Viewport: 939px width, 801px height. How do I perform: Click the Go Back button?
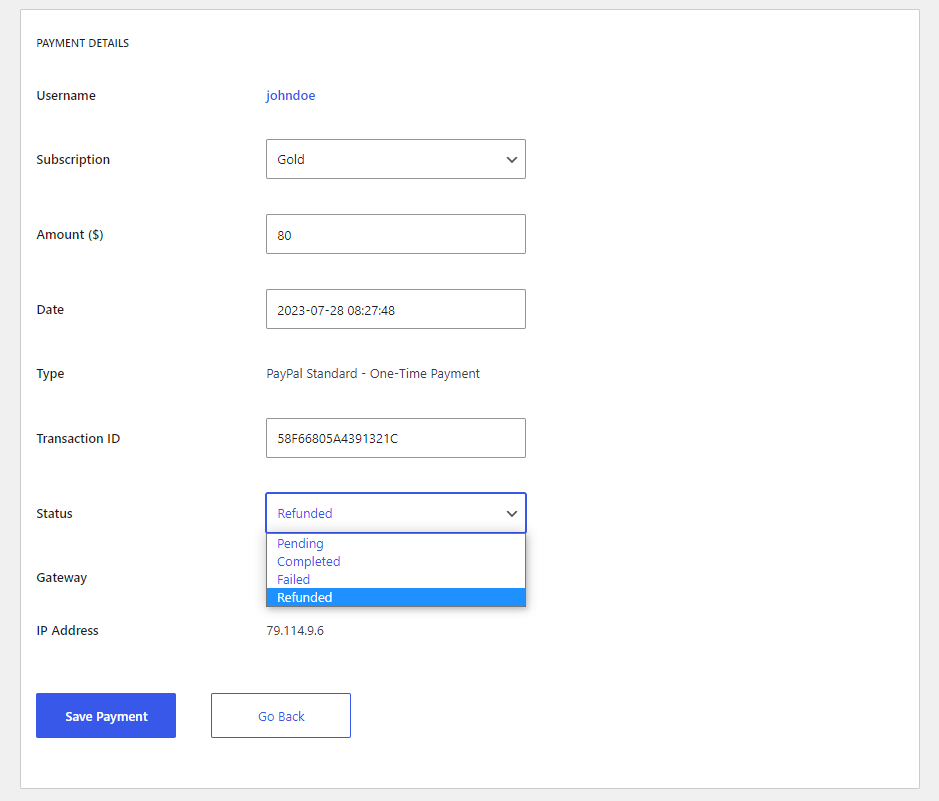coord(281,715)
